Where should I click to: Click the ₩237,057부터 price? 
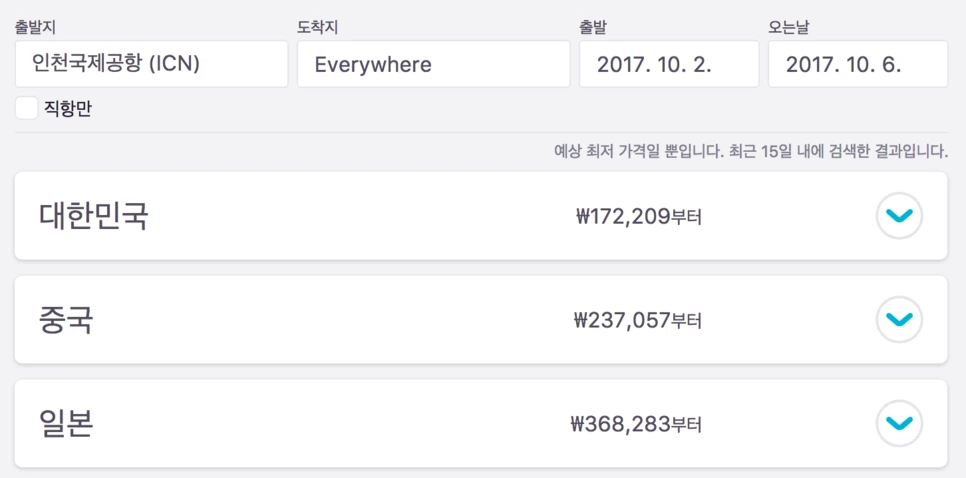[x=638, y=320]
